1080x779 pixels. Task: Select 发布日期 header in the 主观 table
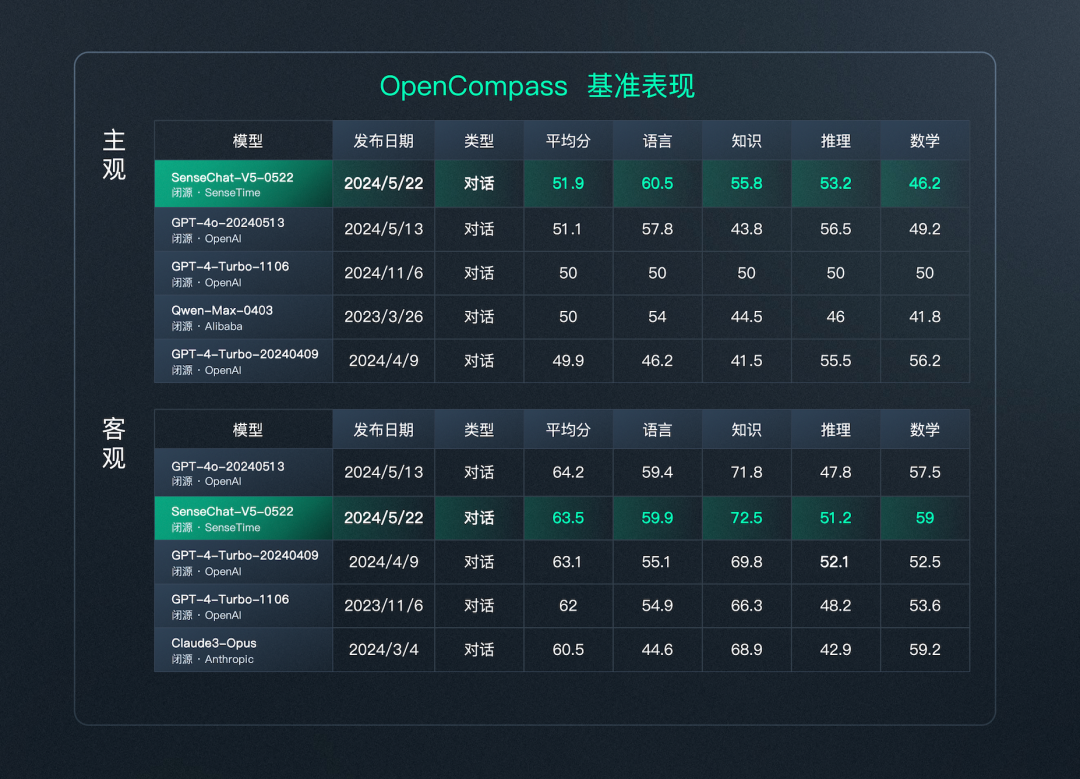(x=384, y=141)
